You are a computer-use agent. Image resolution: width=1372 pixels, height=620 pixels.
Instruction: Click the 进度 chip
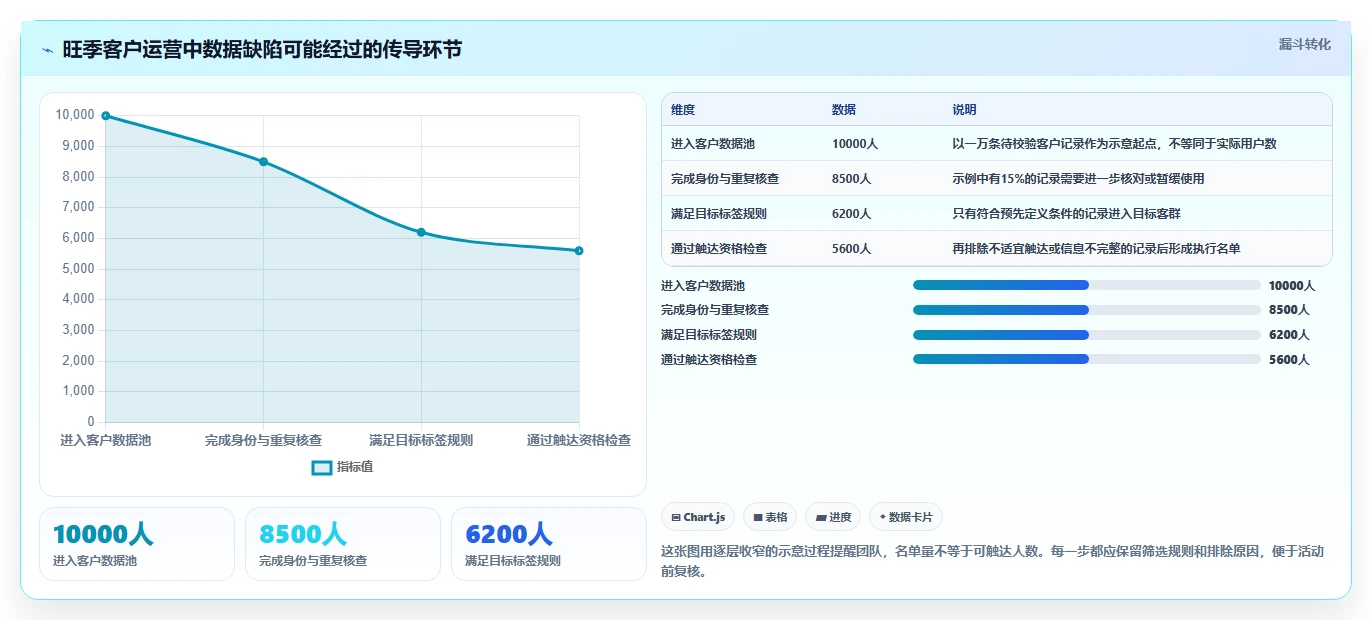click(x=833, y=517)
